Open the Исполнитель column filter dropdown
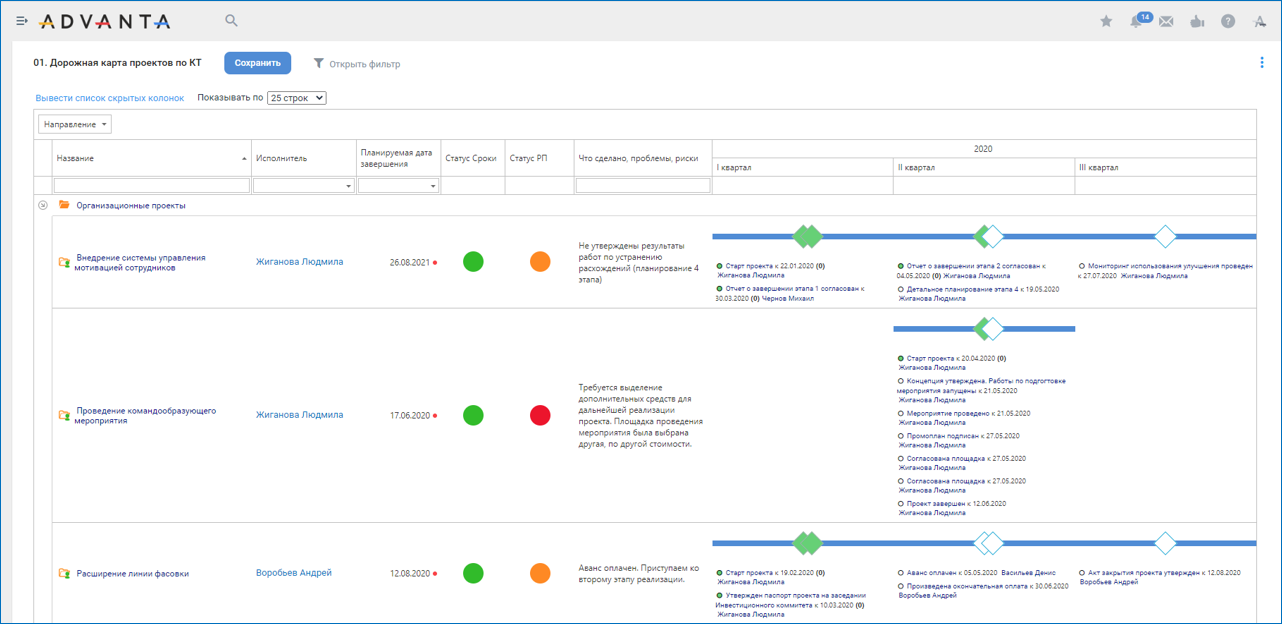 pos(303,186)
